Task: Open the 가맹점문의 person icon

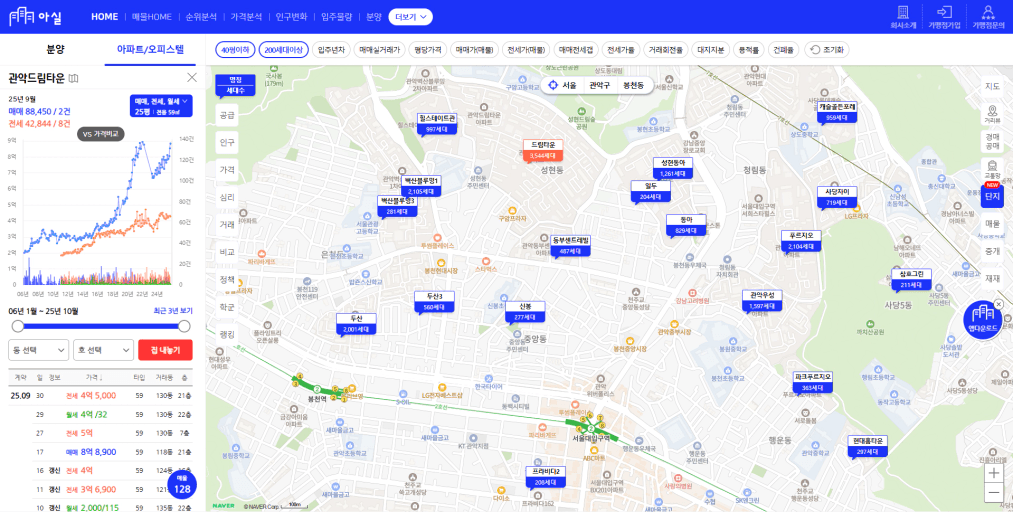Action: (x=987, y=12)
